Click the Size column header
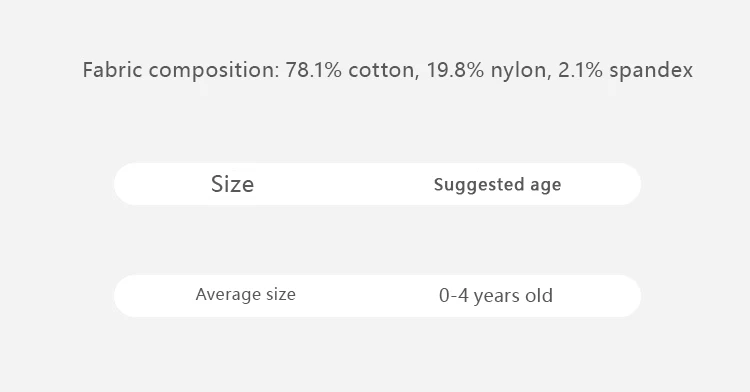750x392 pixels. tap(232, 184)
